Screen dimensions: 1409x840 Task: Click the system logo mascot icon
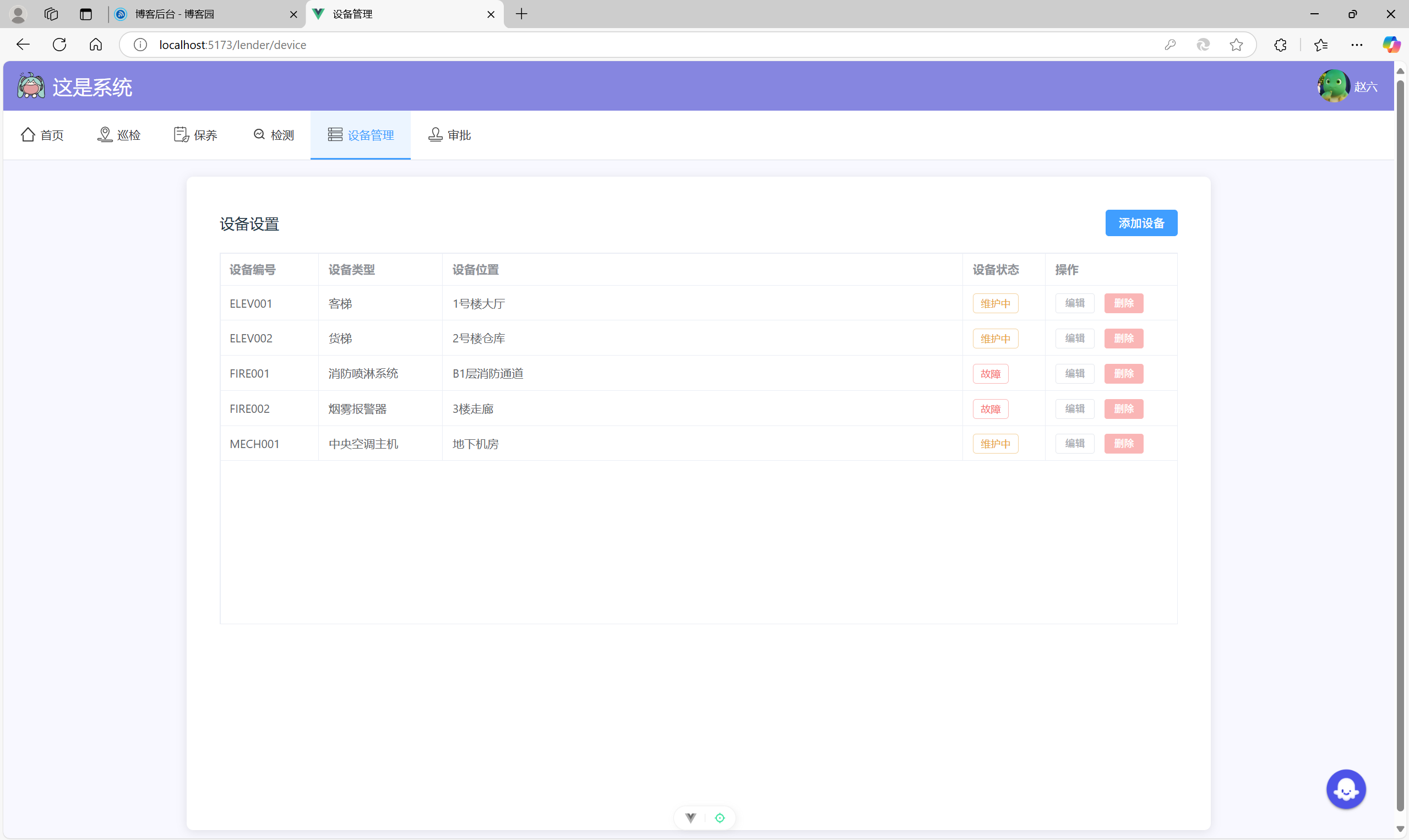[31, 86]
